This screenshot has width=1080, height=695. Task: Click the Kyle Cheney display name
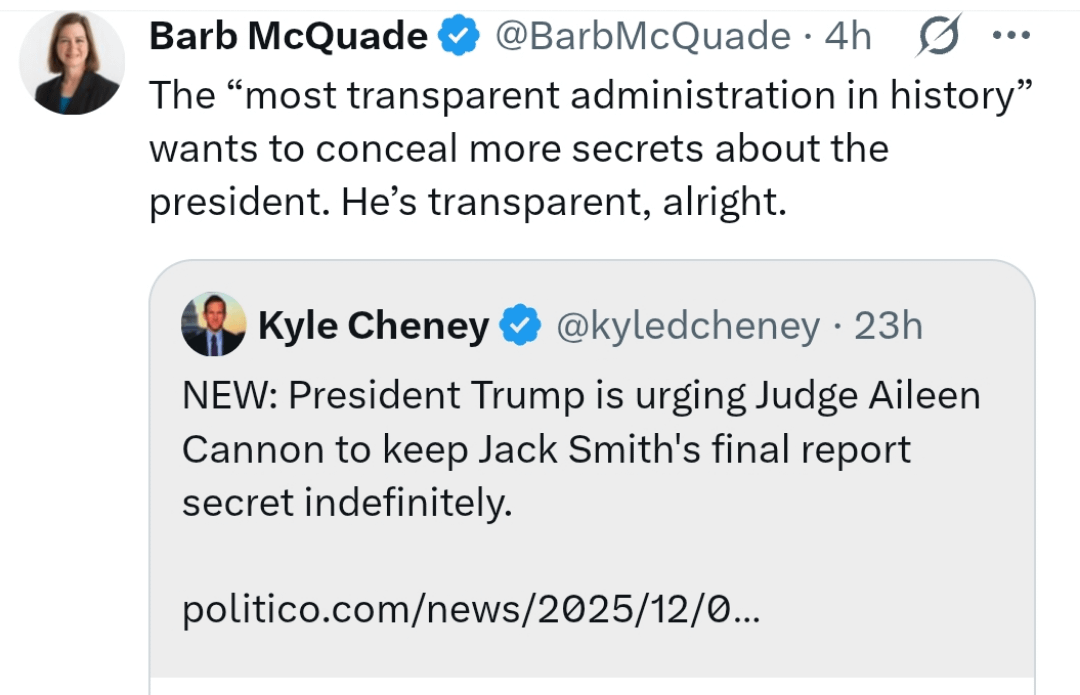click(x=373, y=326)
